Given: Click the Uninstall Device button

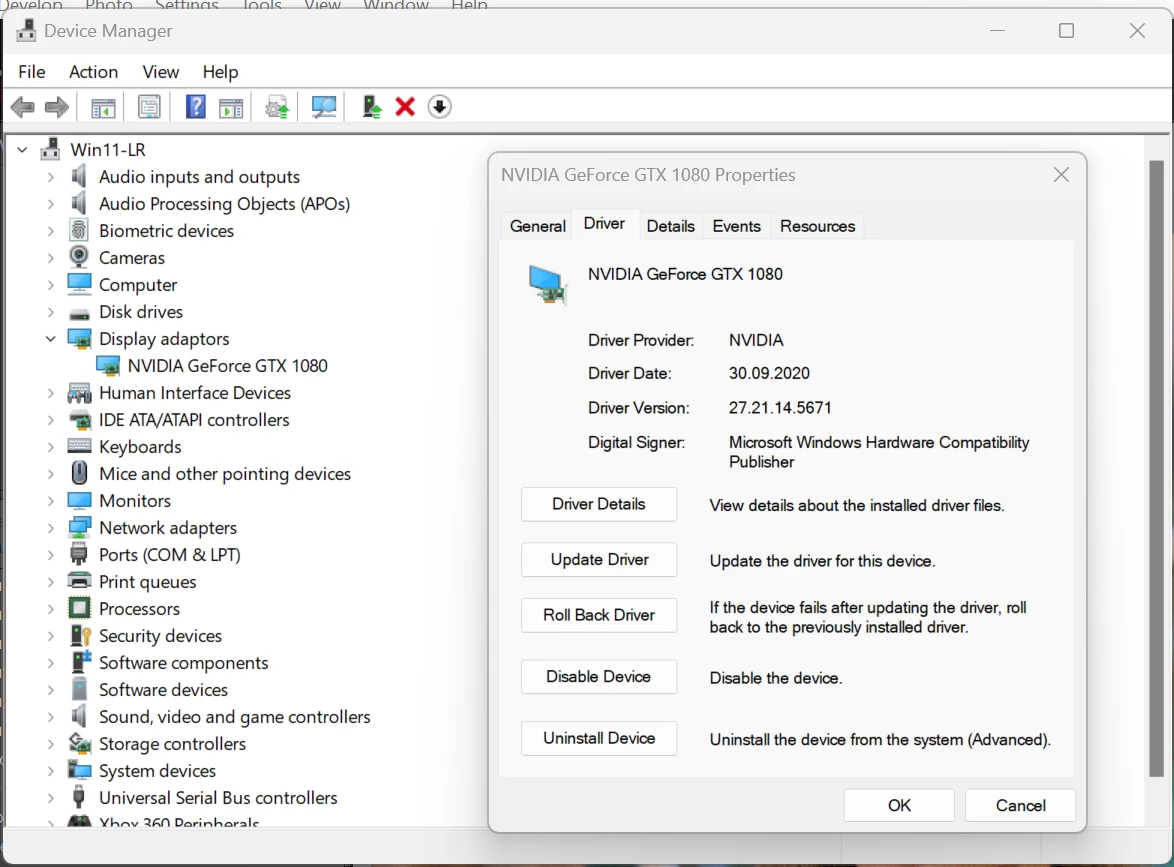Looking at the screenshot, I should 599,737.
